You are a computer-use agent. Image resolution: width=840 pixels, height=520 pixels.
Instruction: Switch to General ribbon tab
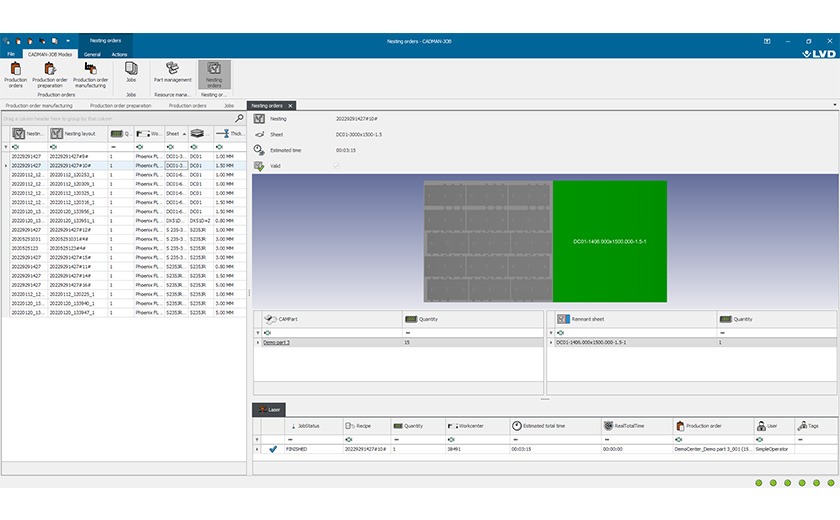tap(92, 54)
